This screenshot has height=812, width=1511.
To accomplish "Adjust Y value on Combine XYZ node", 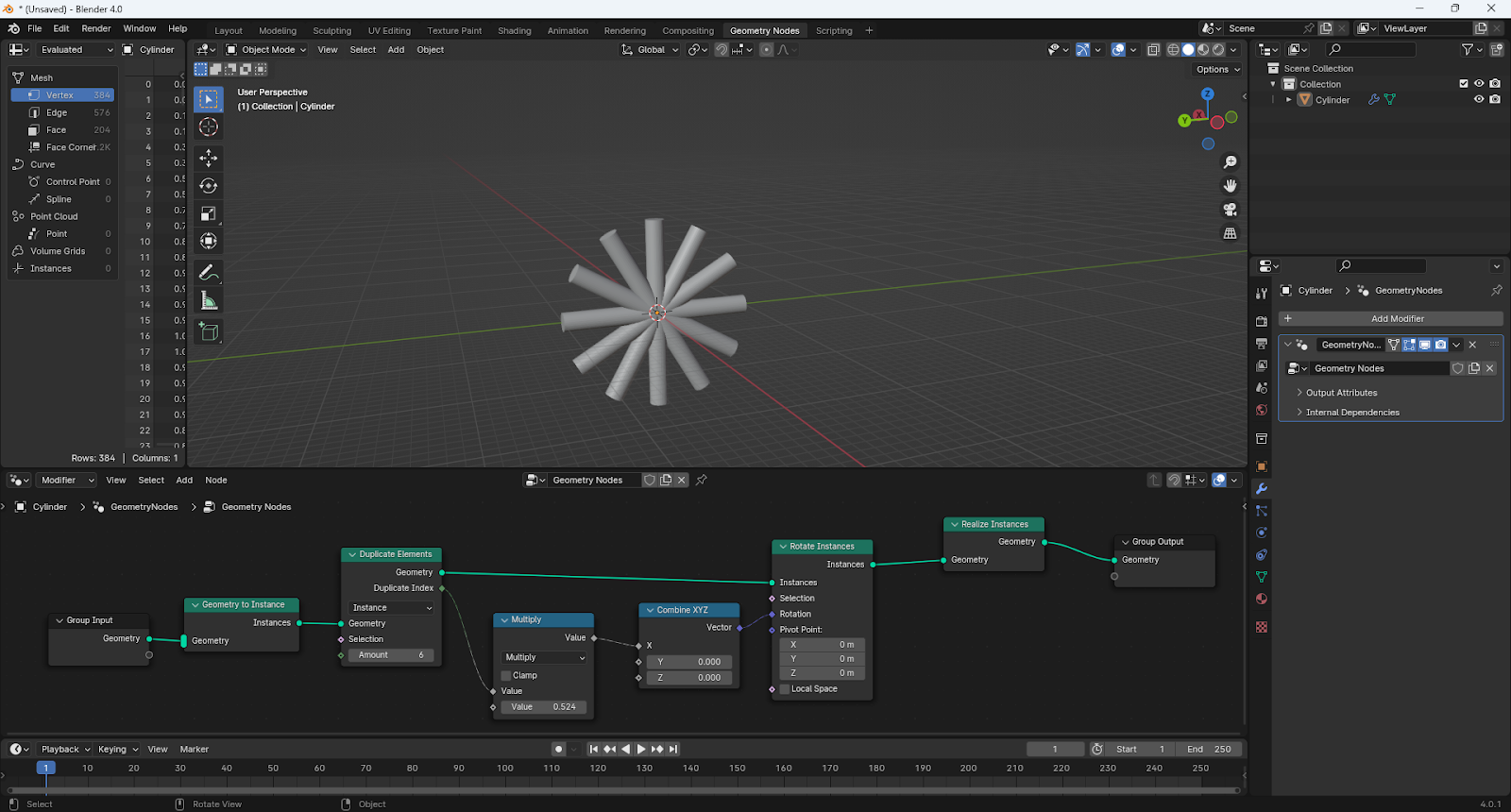I will 689,662.
